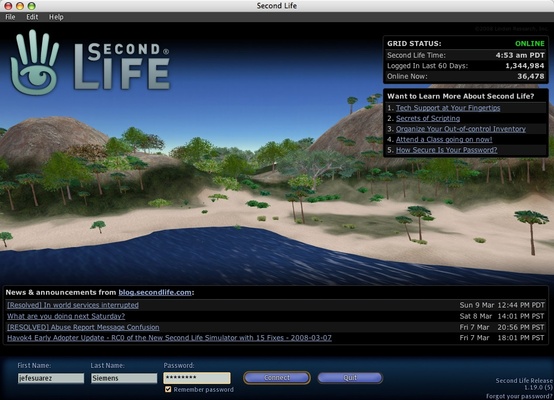Click the Second Life Release version text
The width and height of the screenshot is (554, 400).
point(524,384)
